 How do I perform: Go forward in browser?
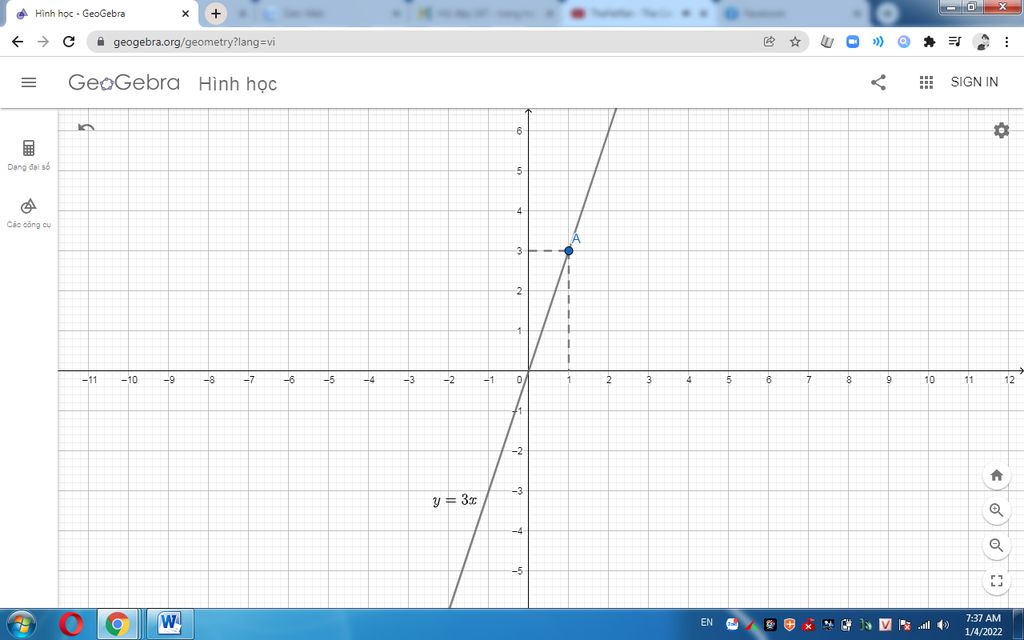click(43, 42)
